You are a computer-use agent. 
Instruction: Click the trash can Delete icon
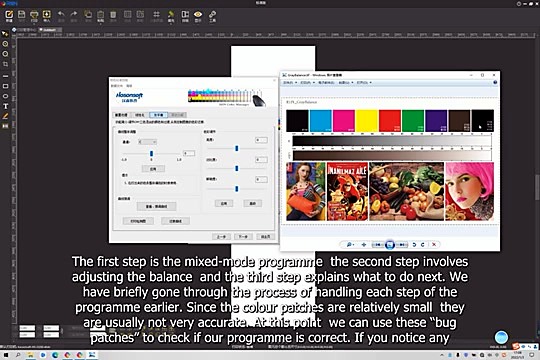coord(113,15)
